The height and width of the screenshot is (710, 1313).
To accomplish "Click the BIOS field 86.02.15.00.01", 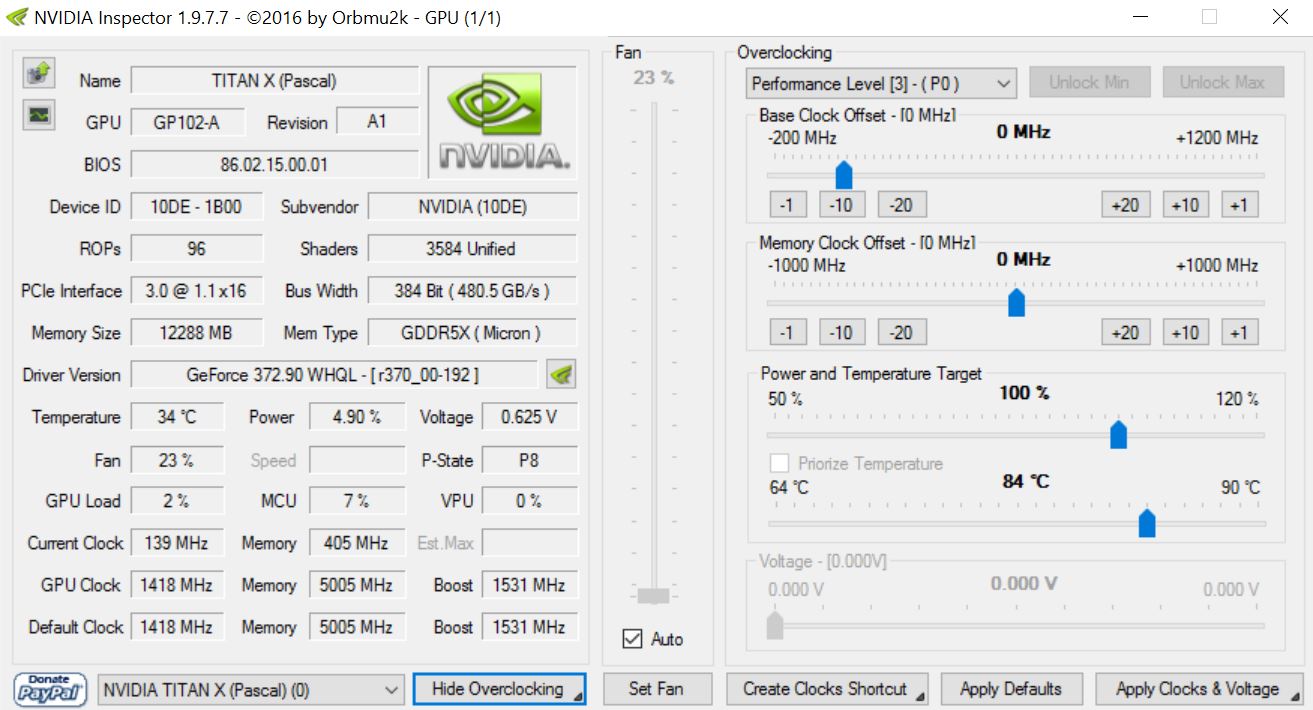I will point(275,164).
